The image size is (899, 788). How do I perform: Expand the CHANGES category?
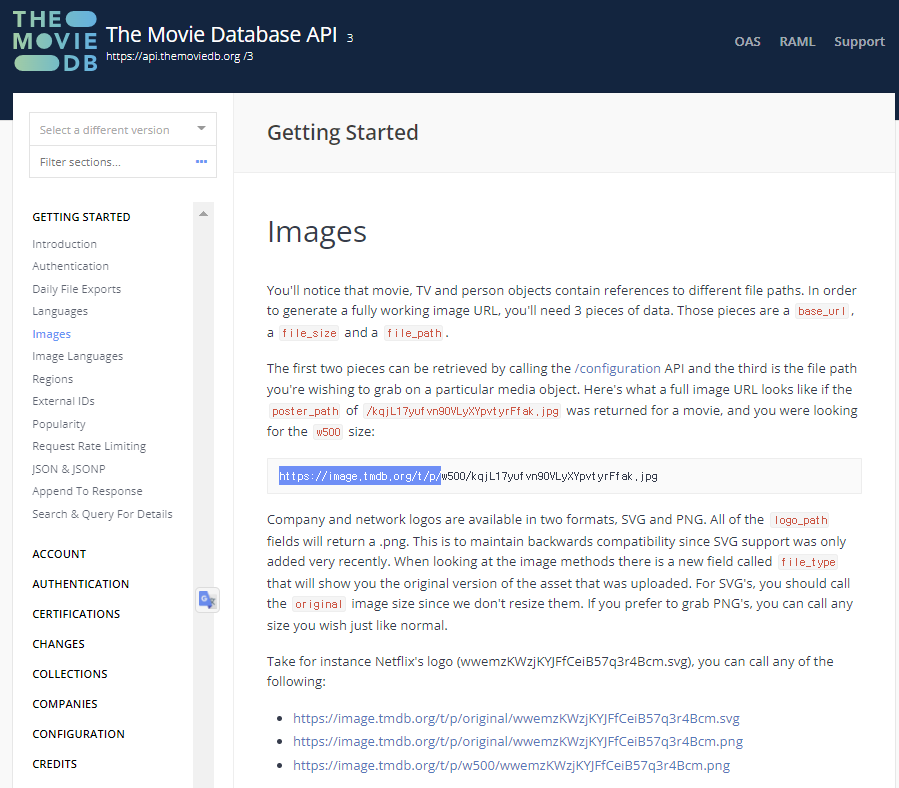(x=58, y=643)
